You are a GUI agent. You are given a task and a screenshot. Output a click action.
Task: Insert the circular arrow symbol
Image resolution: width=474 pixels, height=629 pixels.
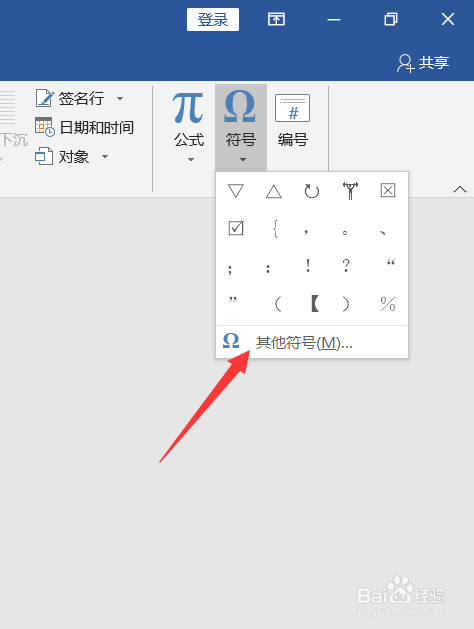click(311, 191)
